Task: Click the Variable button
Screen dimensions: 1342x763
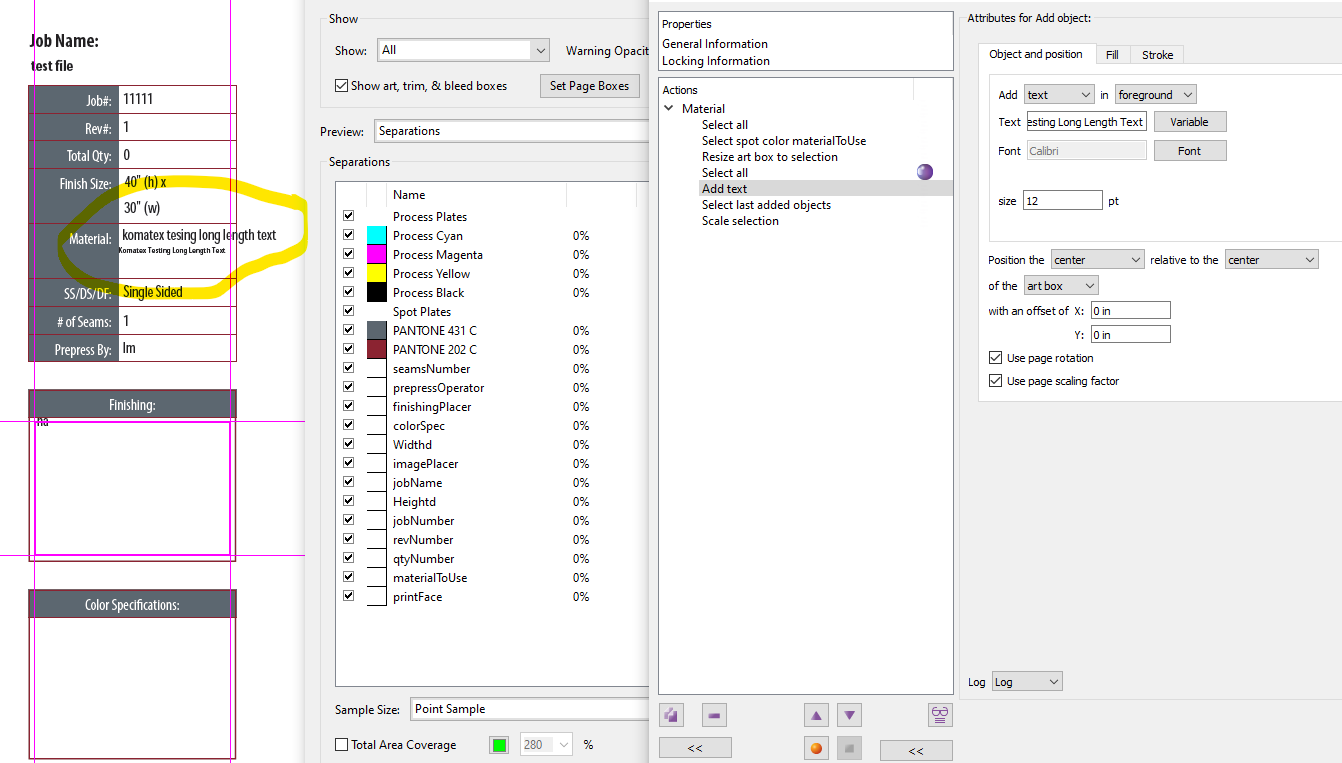Action: pos(1189,122)
